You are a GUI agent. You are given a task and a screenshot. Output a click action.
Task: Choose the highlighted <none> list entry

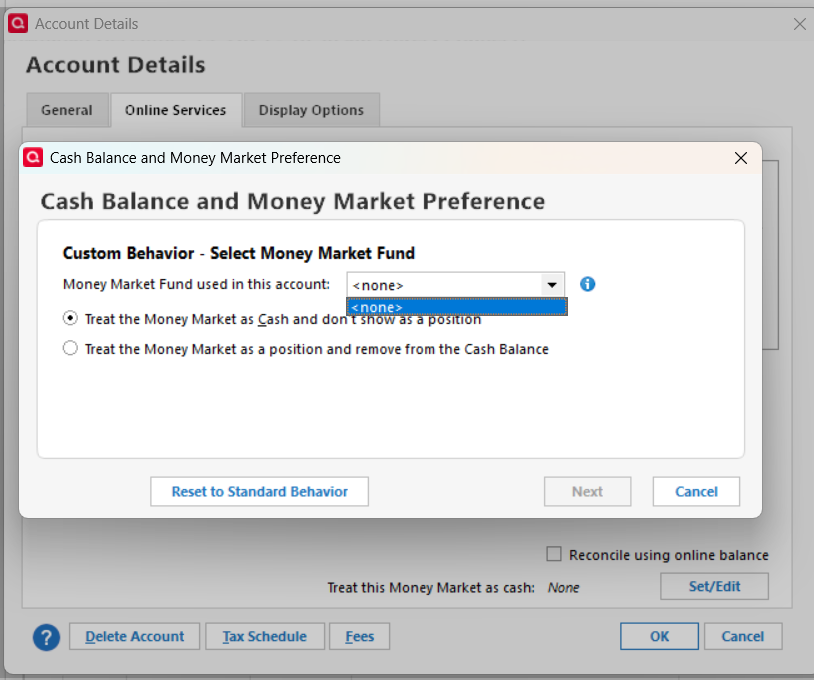[457, 307]
